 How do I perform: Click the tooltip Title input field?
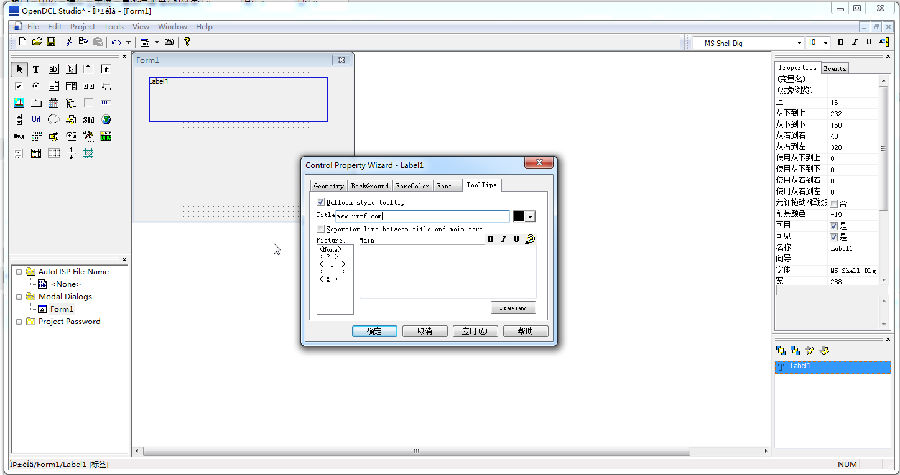coord(422,216)
